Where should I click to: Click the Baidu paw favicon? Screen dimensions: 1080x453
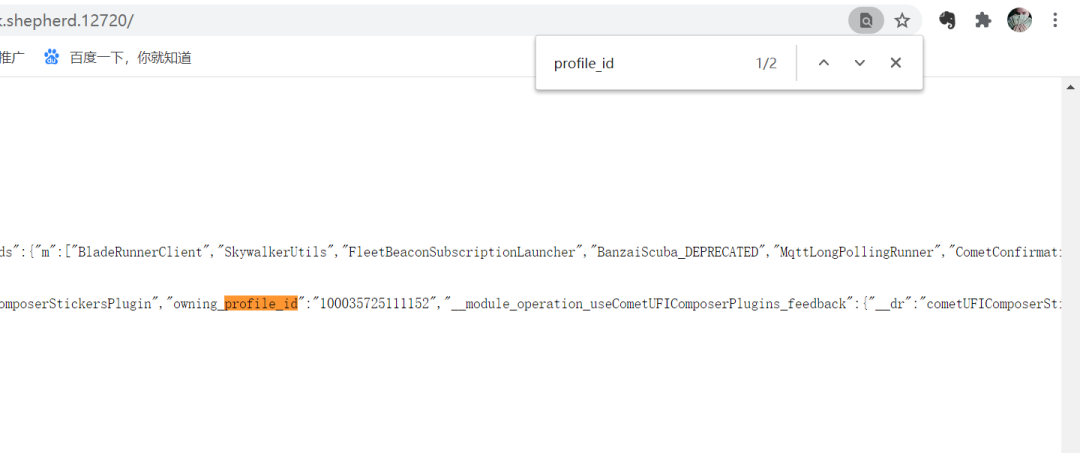(52, 58)
